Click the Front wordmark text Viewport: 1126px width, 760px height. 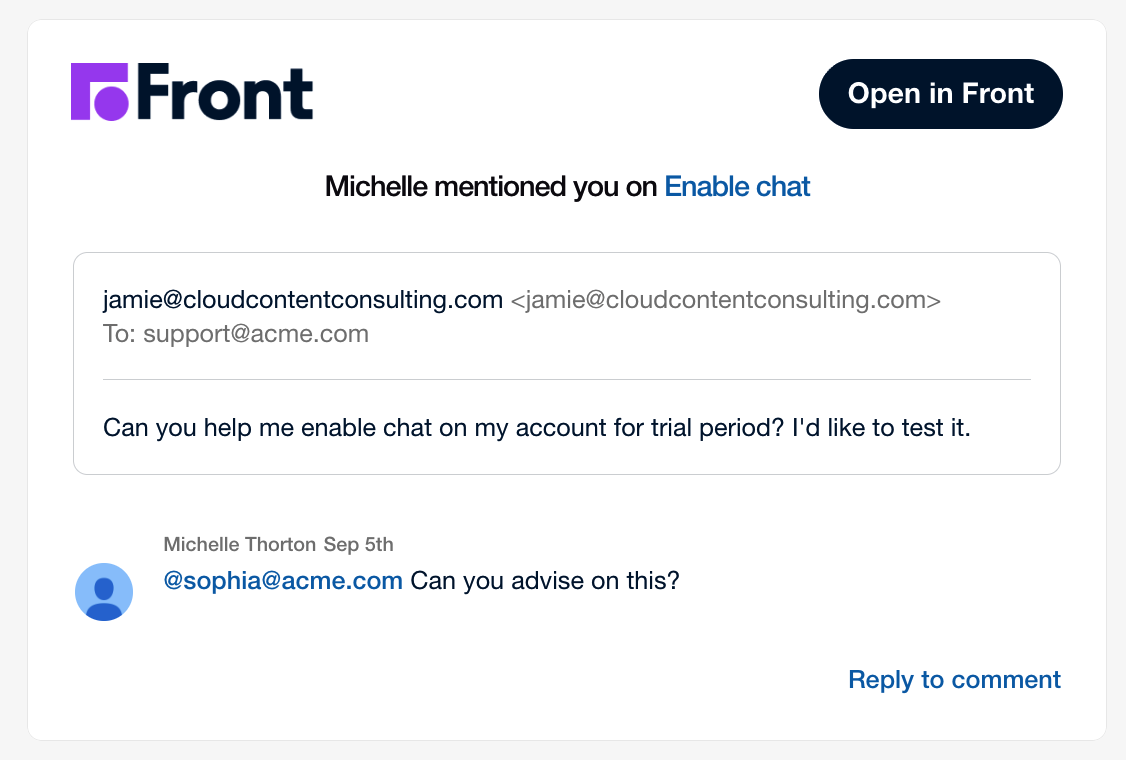(x=225, y=91)
